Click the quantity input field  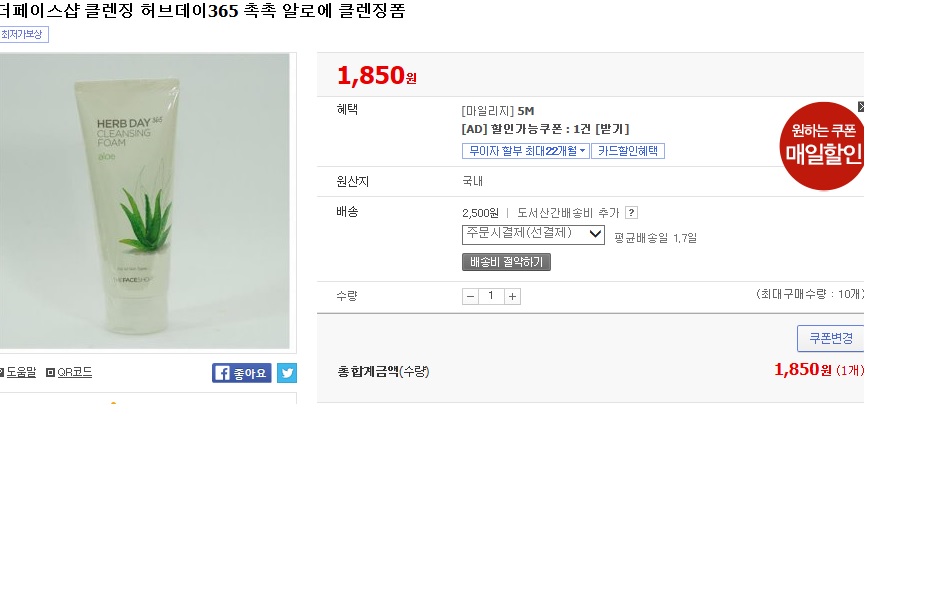491,296
